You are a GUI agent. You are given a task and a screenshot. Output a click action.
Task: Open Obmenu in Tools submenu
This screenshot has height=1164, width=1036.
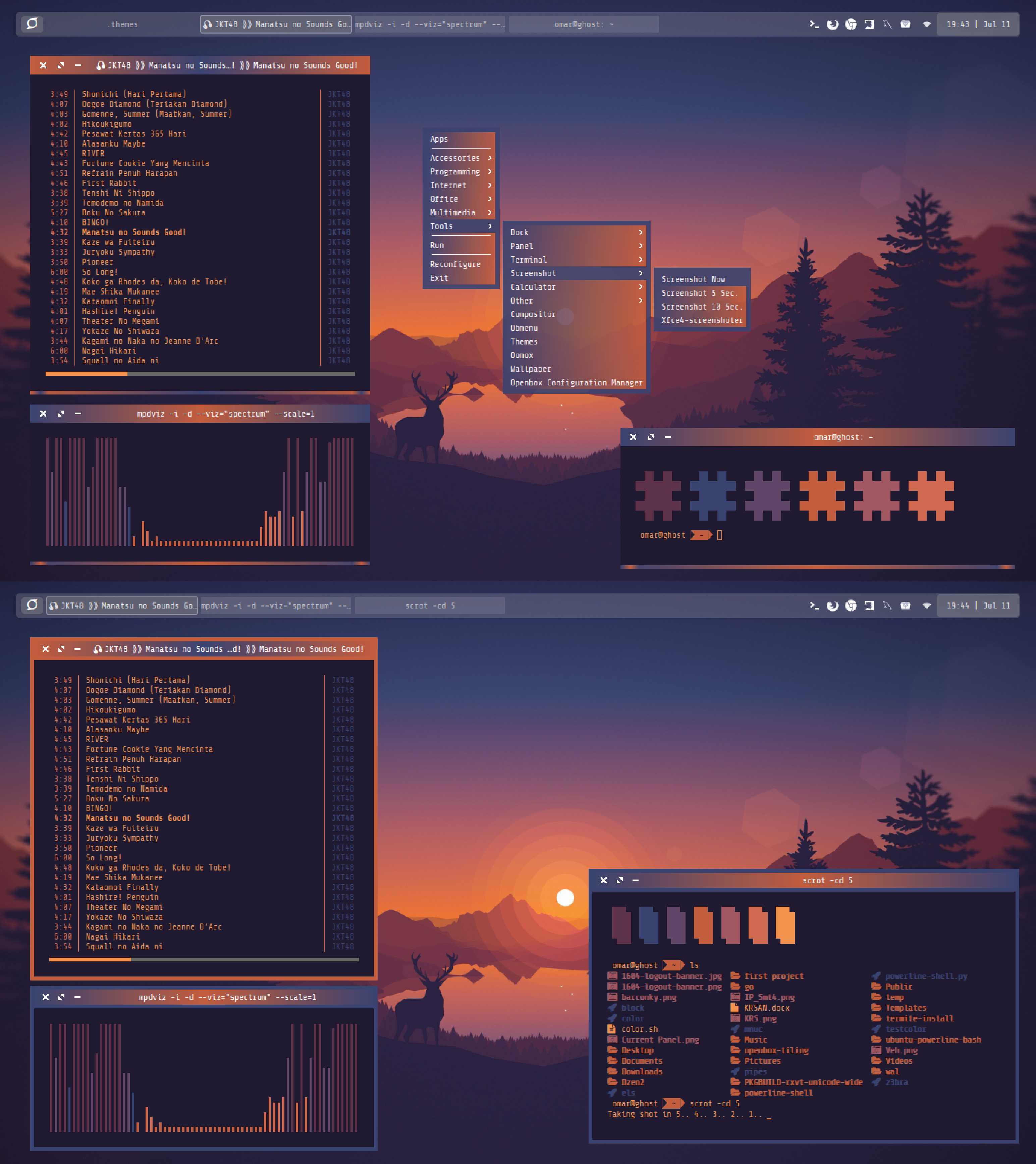click(577, 328)
